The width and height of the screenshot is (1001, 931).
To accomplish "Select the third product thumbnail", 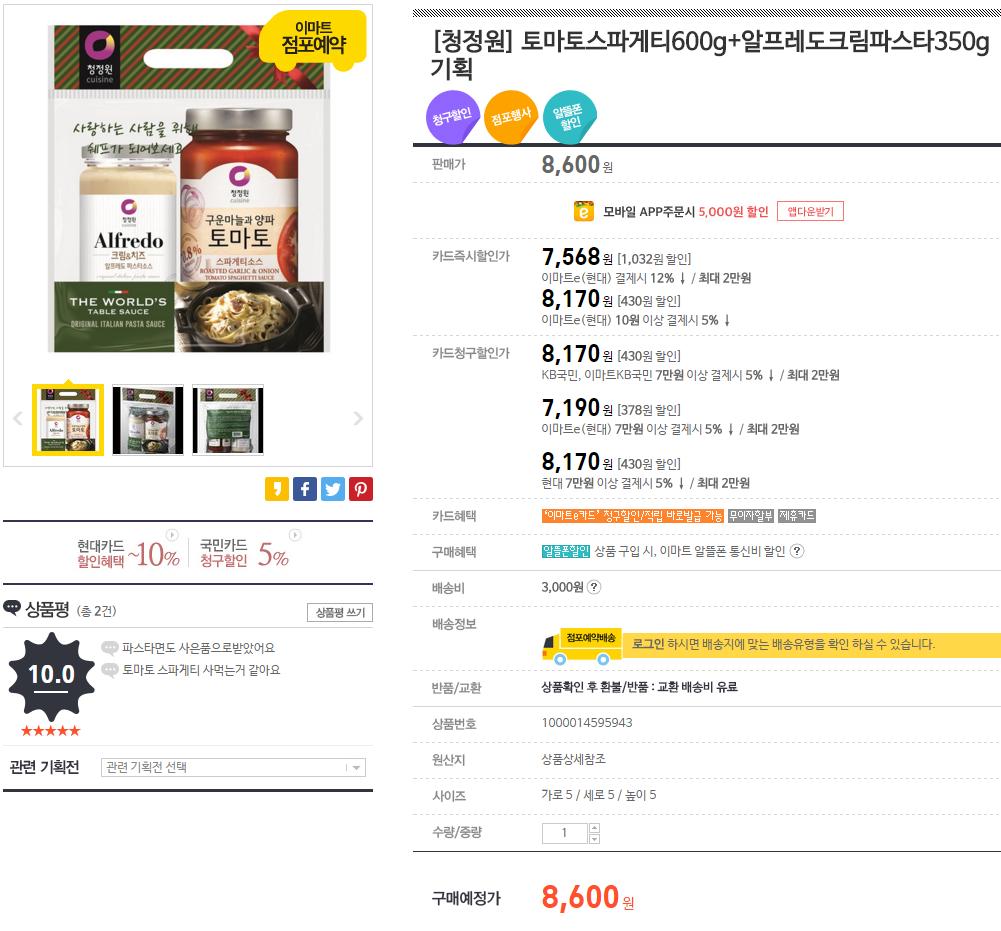I will point(228,420).
